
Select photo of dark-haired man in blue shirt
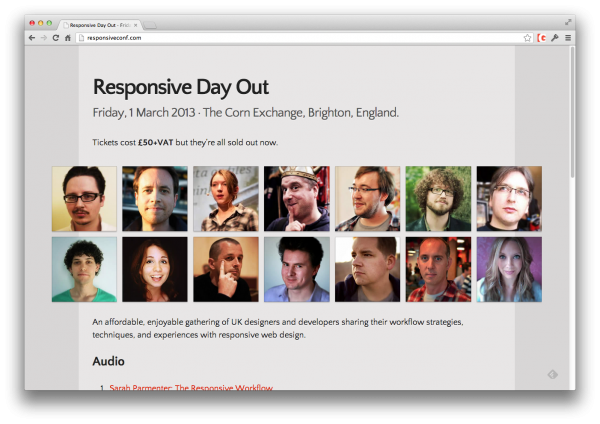(297, 269)
